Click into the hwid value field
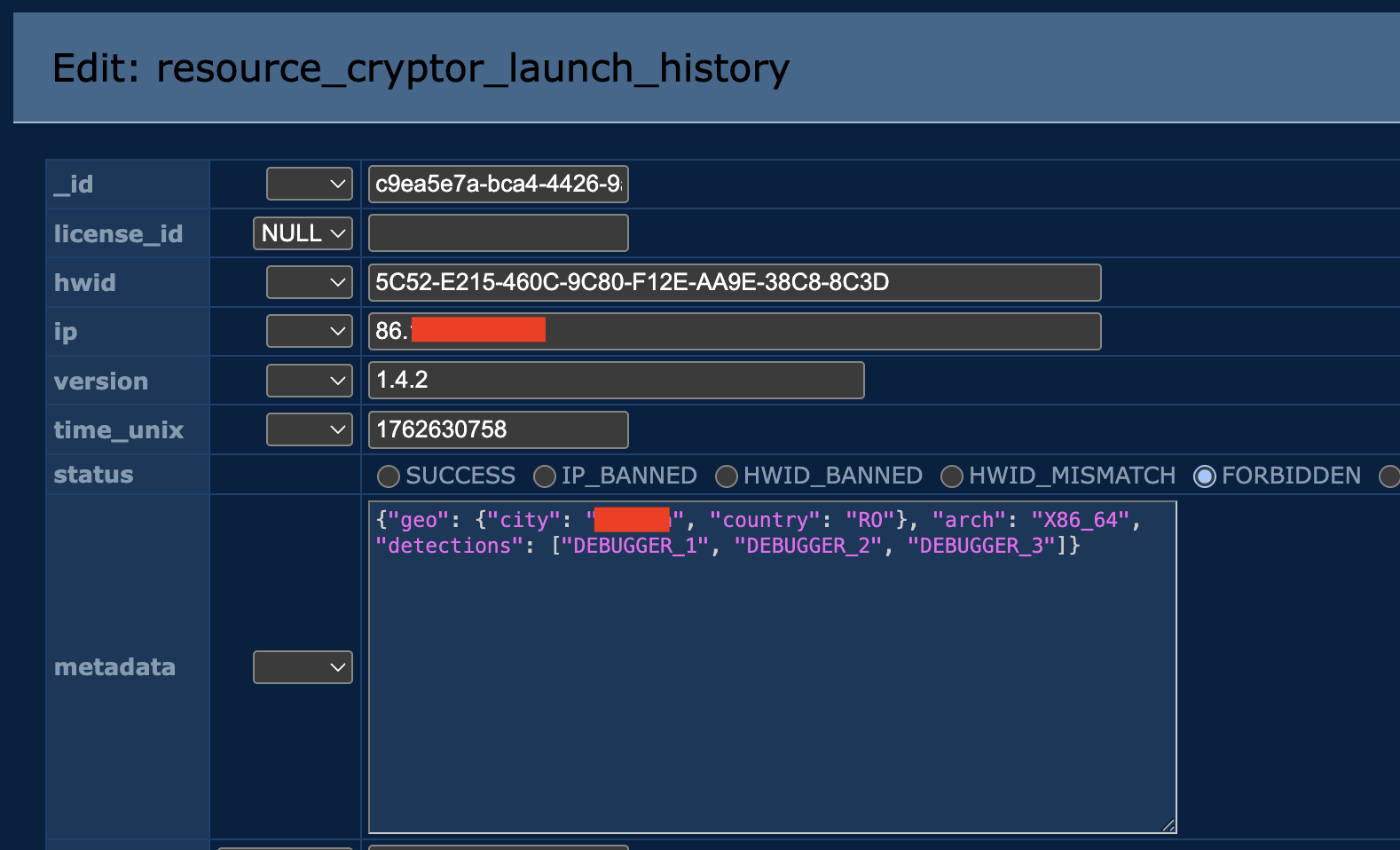This screenshot has height=850, width=1400. click(x=734, y=282)
